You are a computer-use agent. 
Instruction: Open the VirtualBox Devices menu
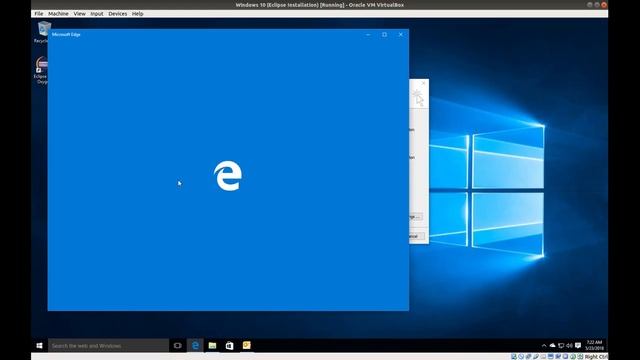118,13
